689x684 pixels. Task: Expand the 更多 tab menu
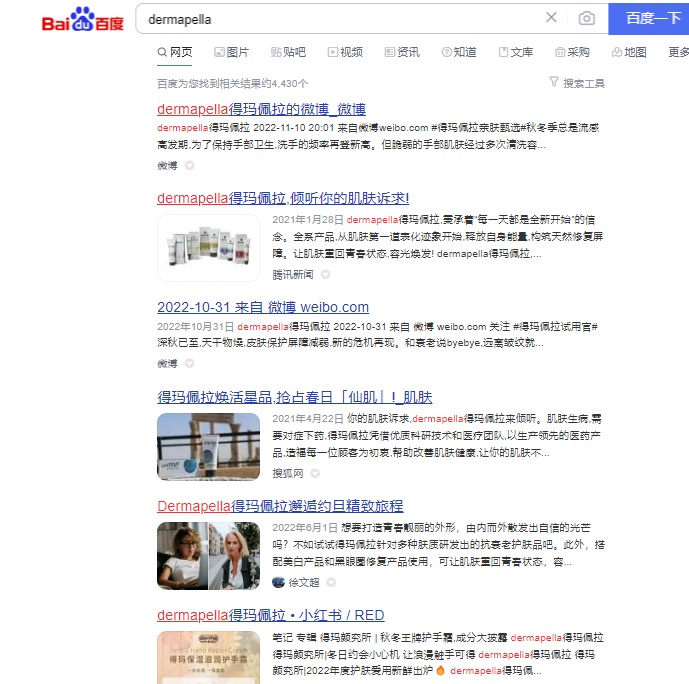[x=678, y=52]
